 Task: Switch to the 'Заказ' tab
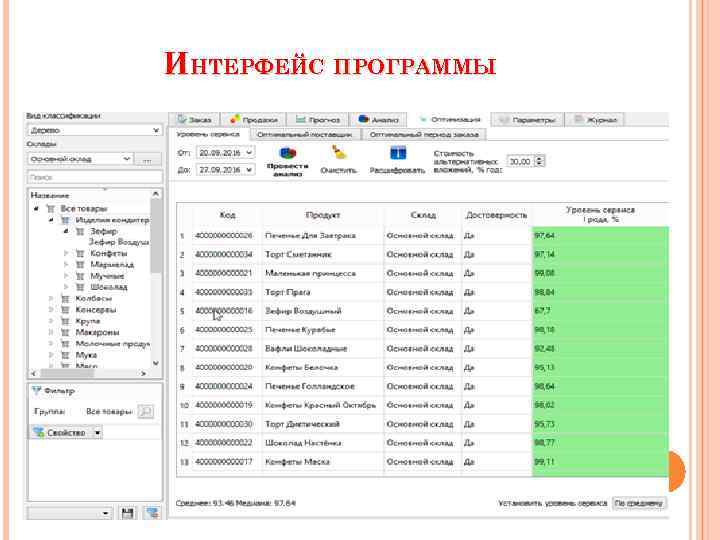pyautogui.click(x=194, y=119)
